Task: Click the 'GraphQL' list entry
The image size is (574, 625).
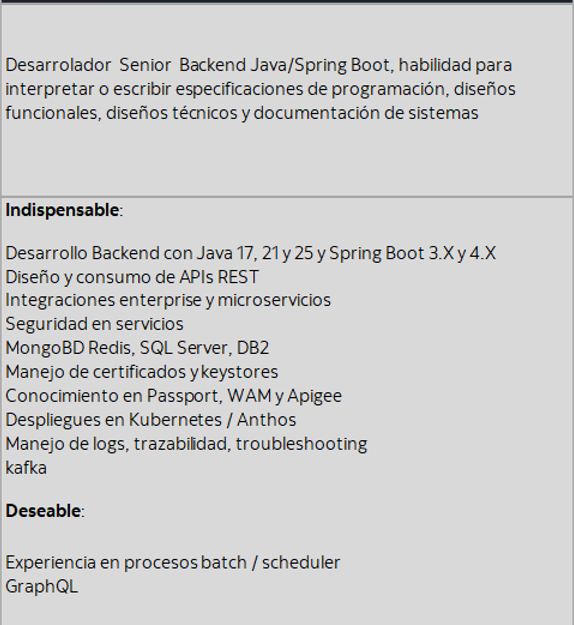Action: [42, 587]
